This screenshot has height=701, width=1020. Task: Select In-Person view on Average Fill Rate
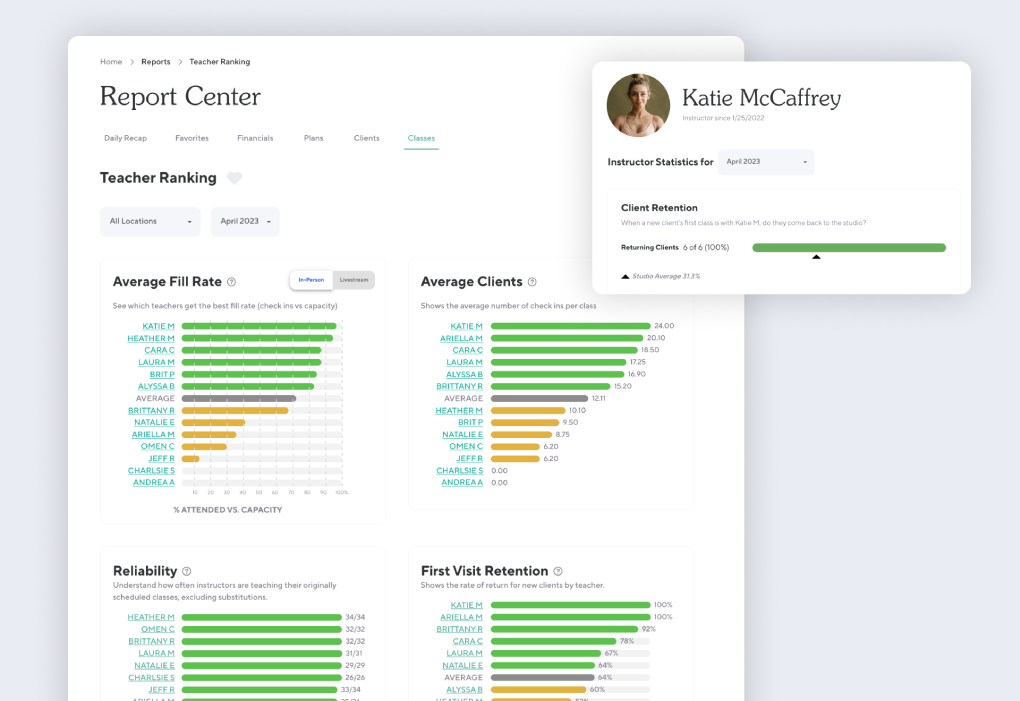tap(311, 281)
